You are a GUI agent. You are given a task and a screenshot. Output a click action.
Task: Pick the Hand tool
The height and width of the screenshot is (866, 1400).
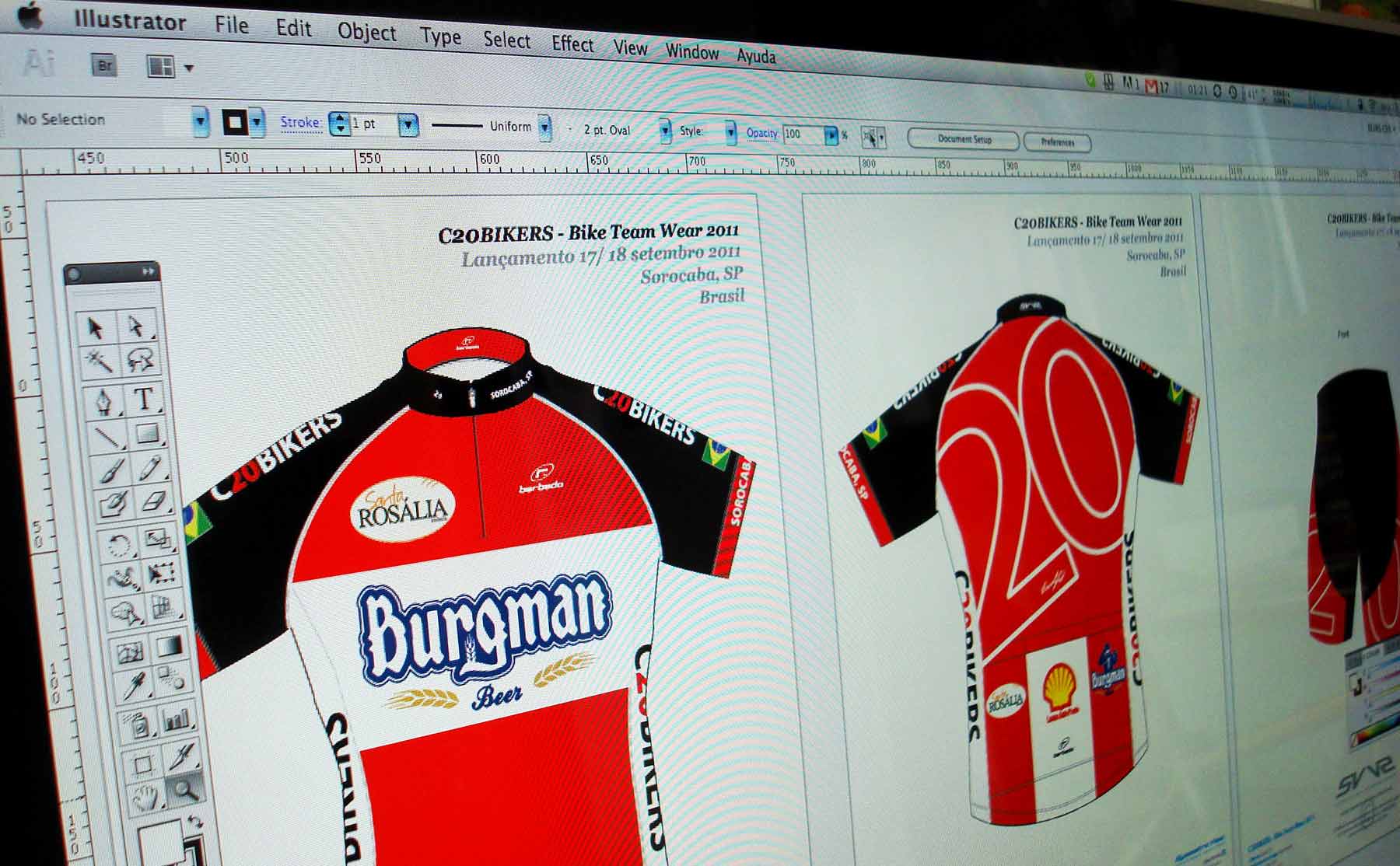coord(145,796)
